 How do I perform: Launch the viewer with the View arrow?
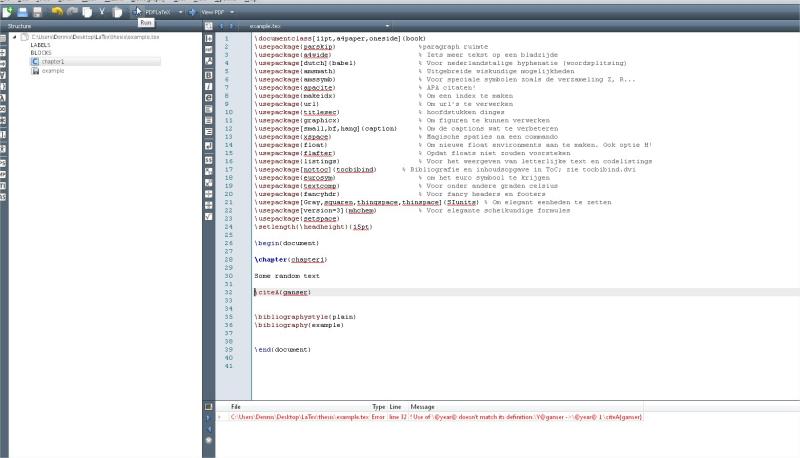192,12
